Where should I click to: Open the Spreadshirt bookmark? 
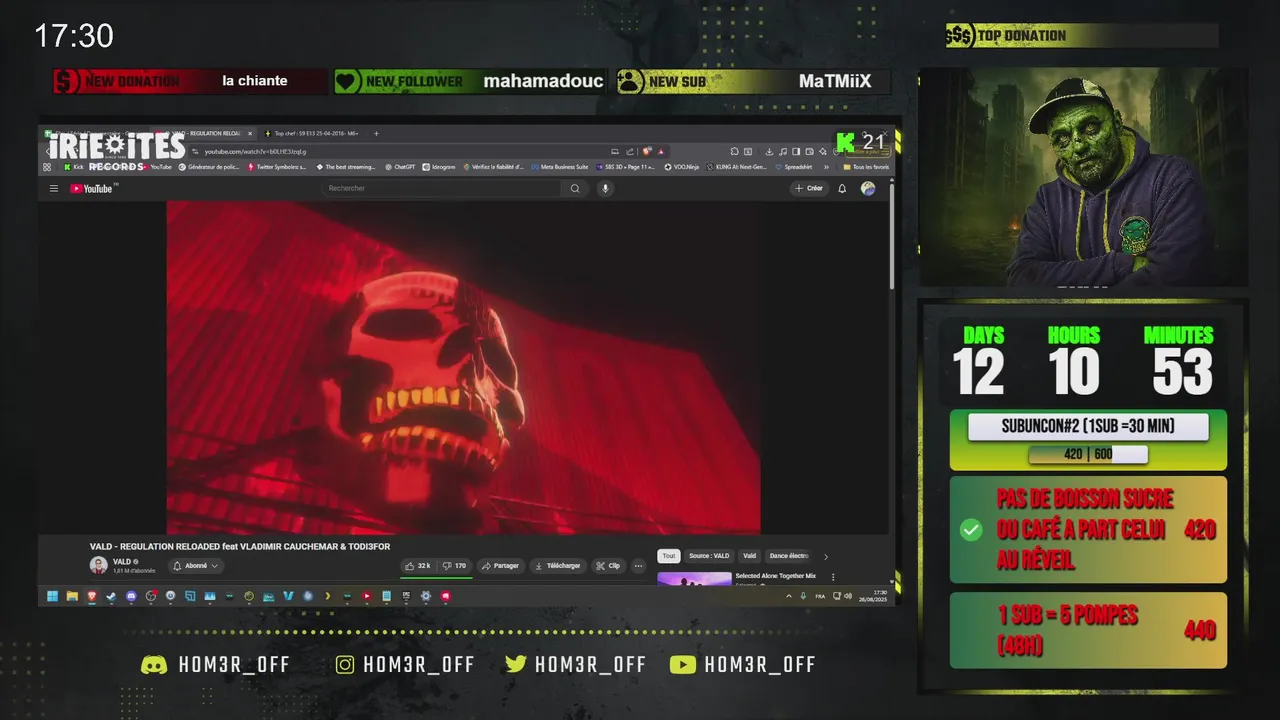(x=792, y=167)
